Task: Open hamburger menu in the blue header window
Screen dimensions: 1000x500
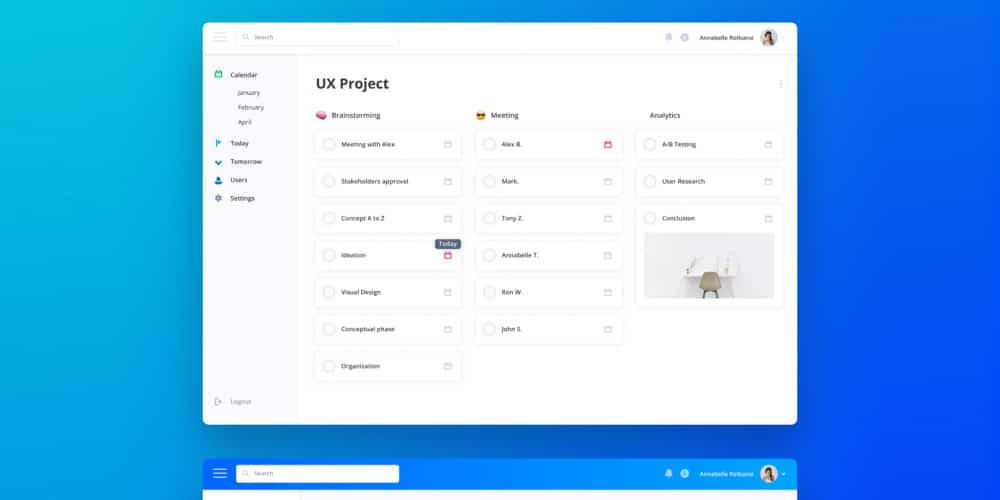Action: [x=220, y=473]
